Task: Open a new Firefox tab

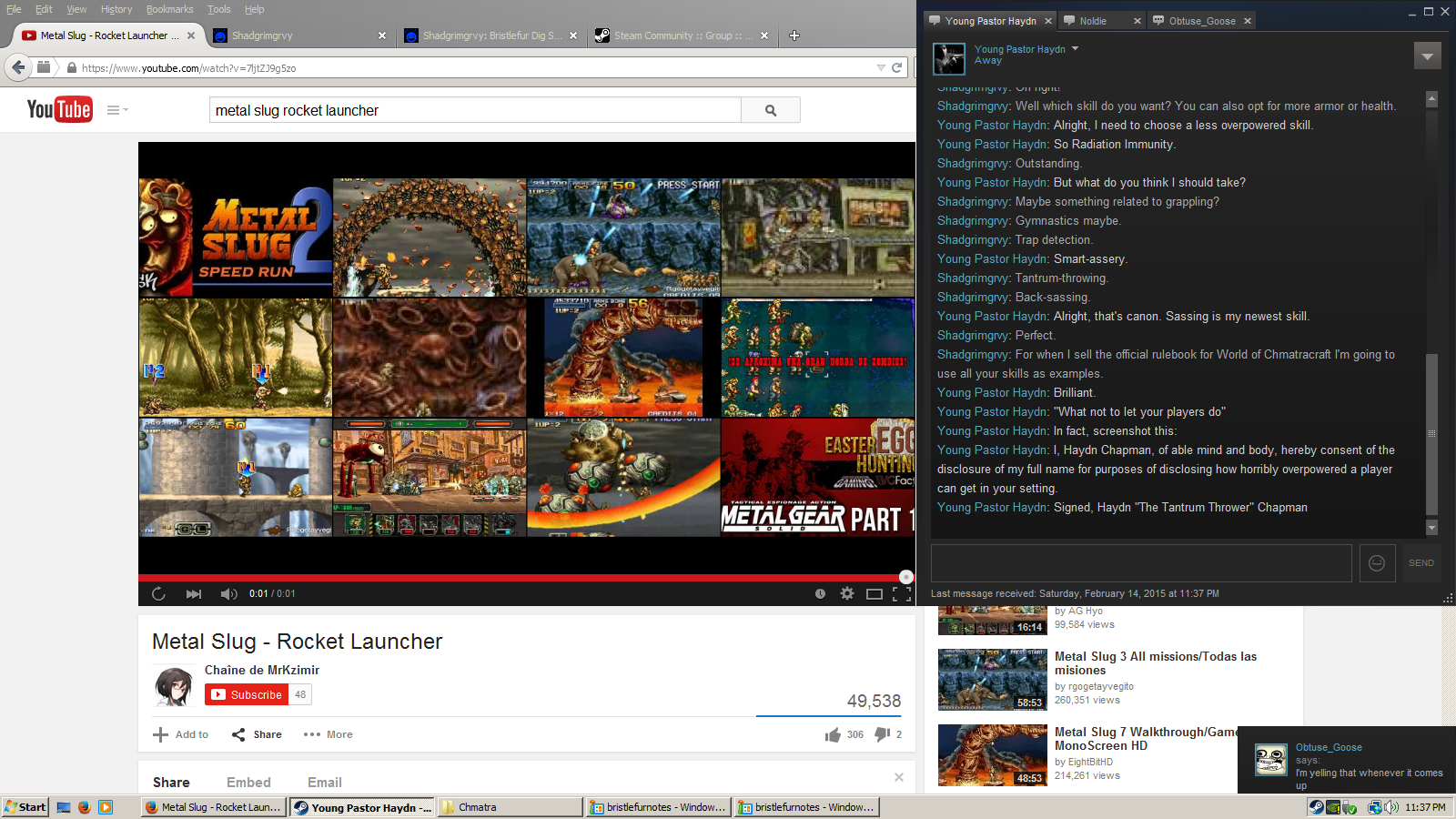Action: click(794, 35)
